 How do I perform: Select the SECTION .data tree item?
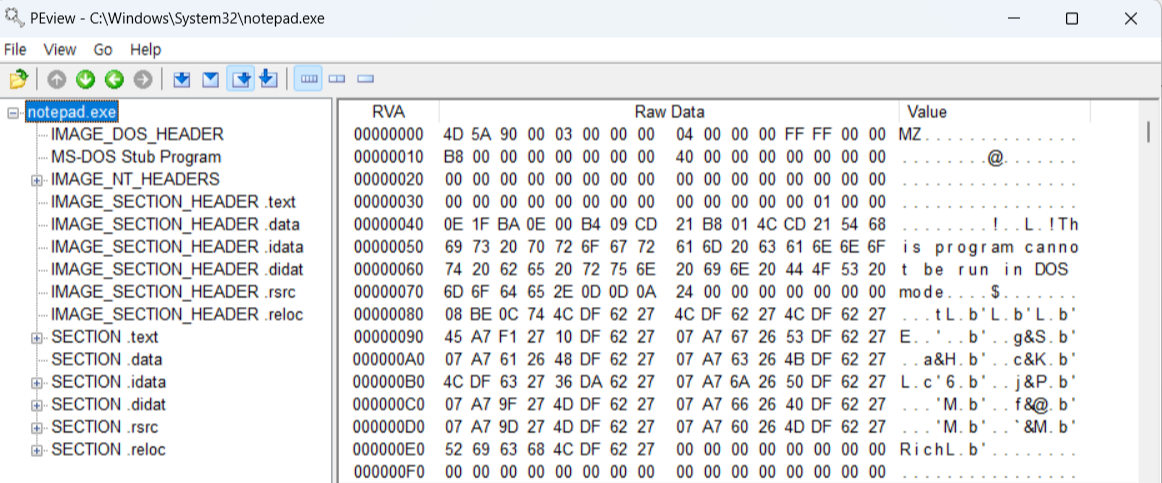point(106,359)
